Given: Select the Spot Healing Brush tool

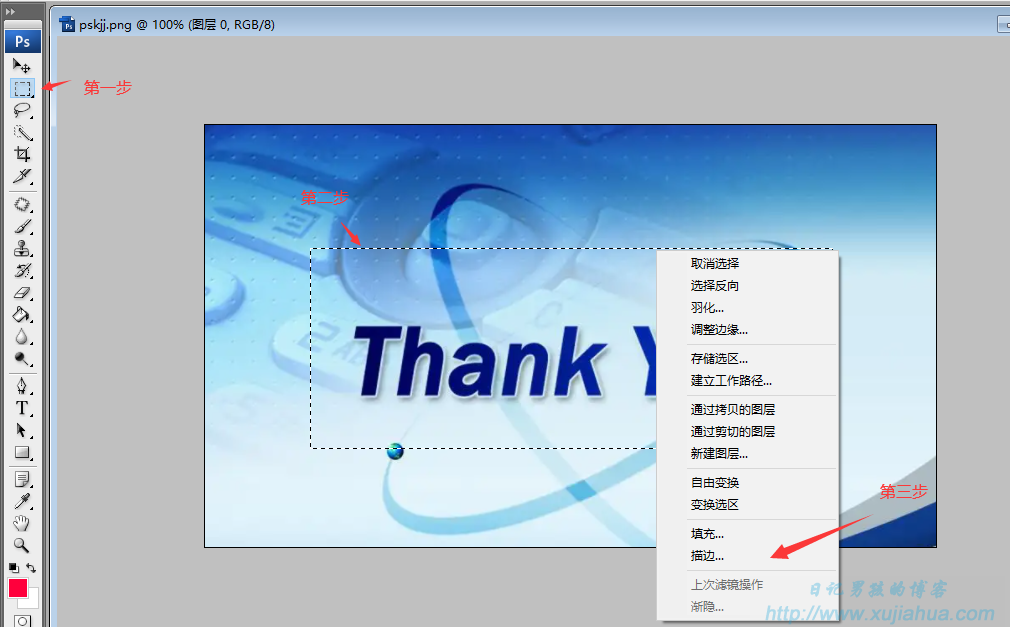Looking at the screenshot, I should [22, 204].
